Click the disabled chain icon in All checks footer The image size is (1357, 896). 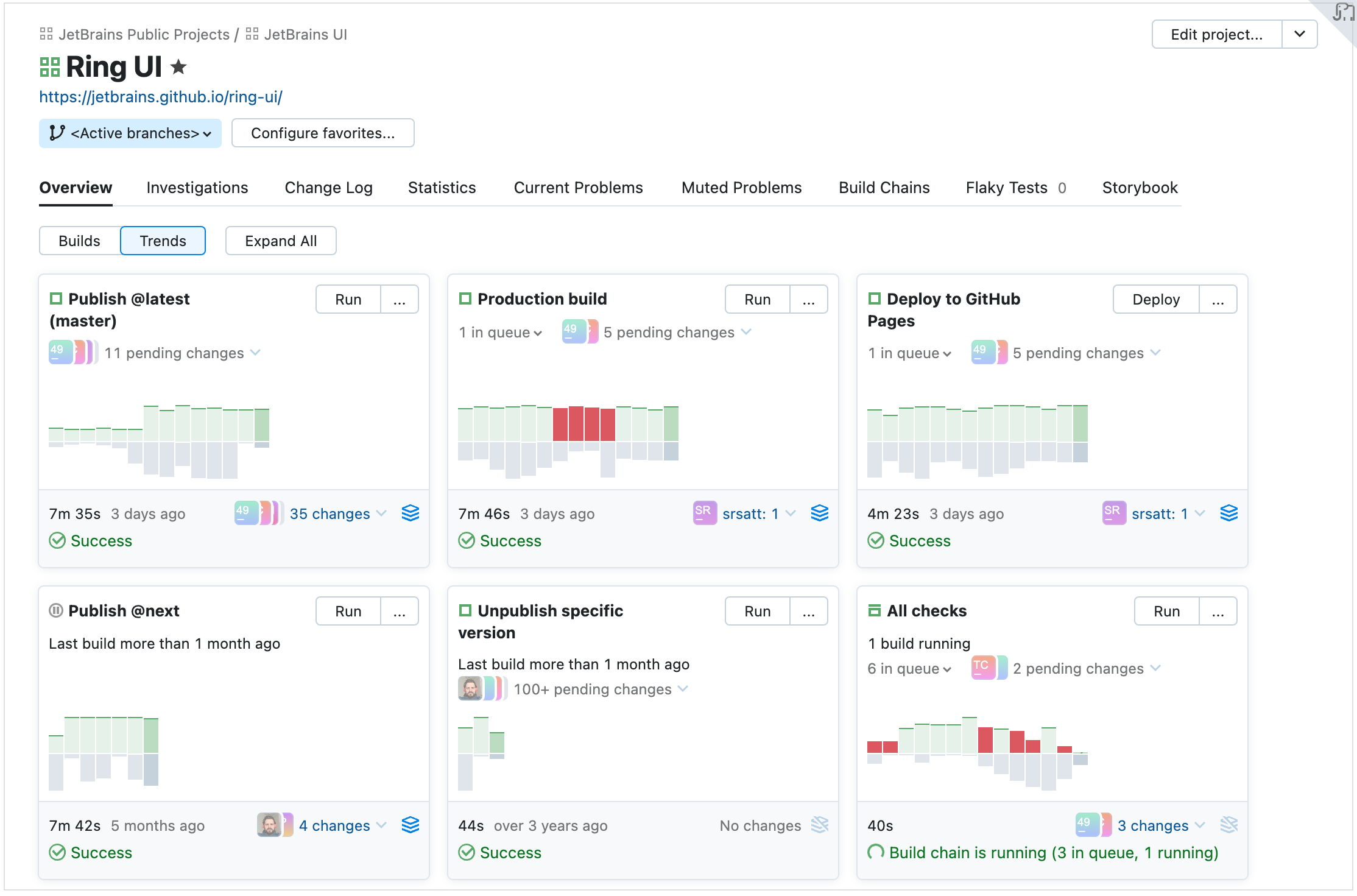[1229, 825]
